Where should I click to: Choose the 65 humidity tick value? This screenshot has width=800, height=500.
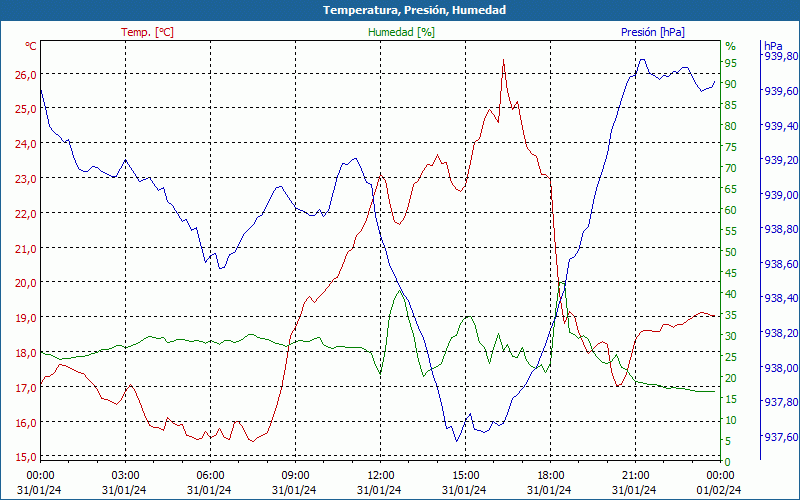tap(731, 189)
